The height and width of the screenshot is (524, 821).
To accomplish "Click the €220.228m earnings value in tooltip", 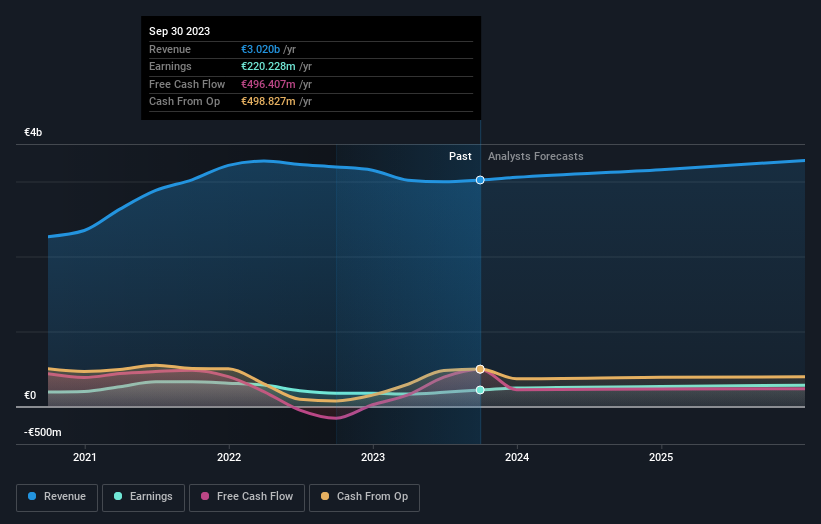I will 268,66.
